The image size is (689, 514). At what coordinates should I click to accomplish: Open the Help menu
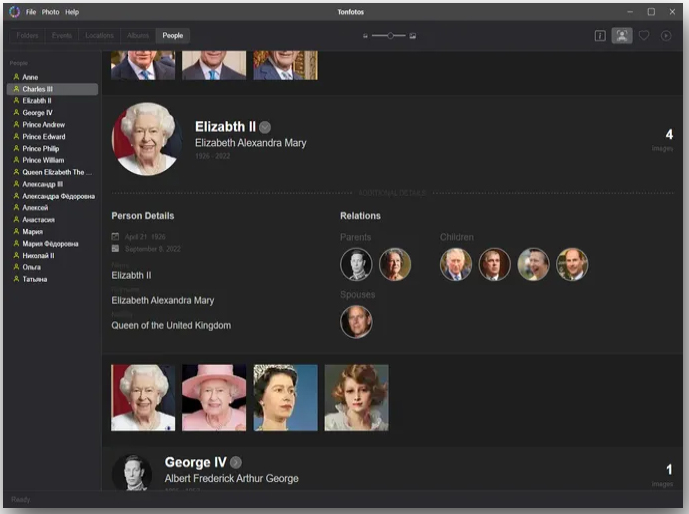pos(72,12)
